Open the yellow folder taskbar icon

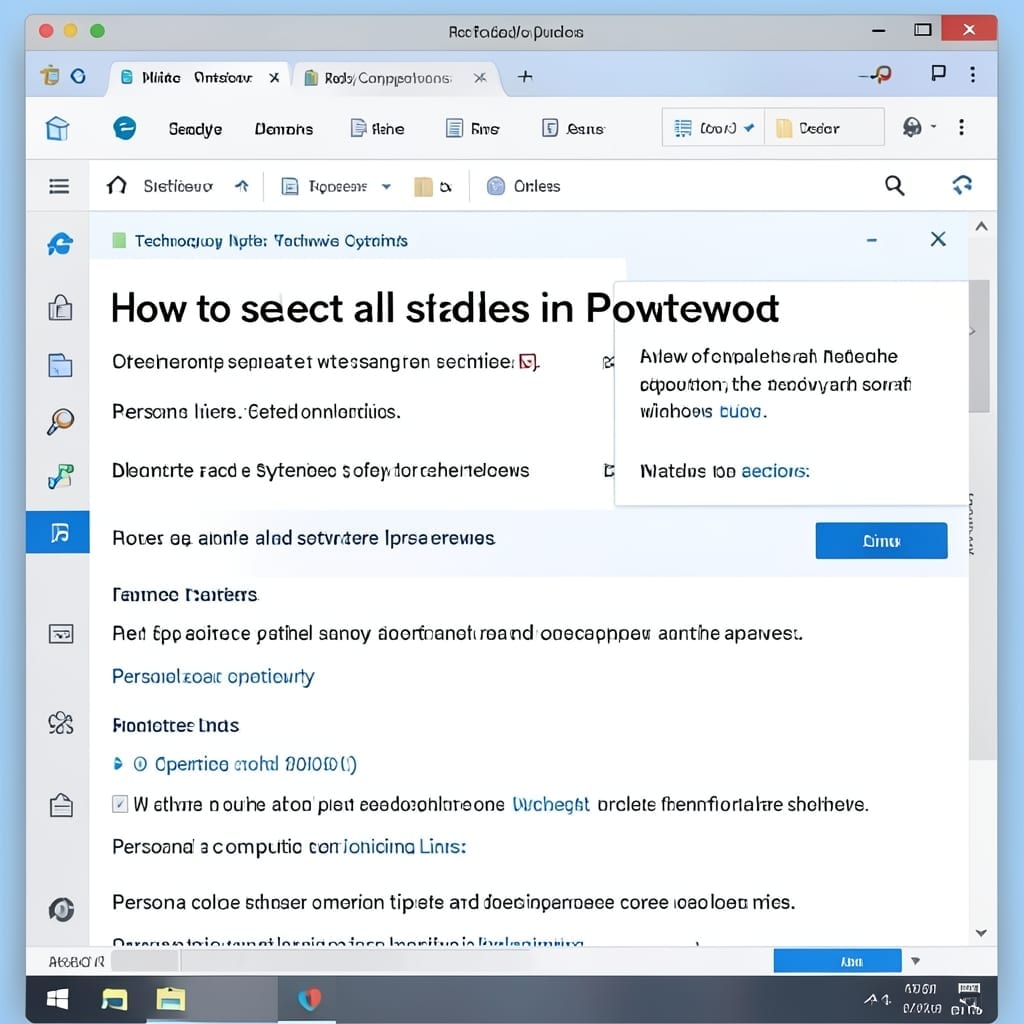tap(170, 999)
